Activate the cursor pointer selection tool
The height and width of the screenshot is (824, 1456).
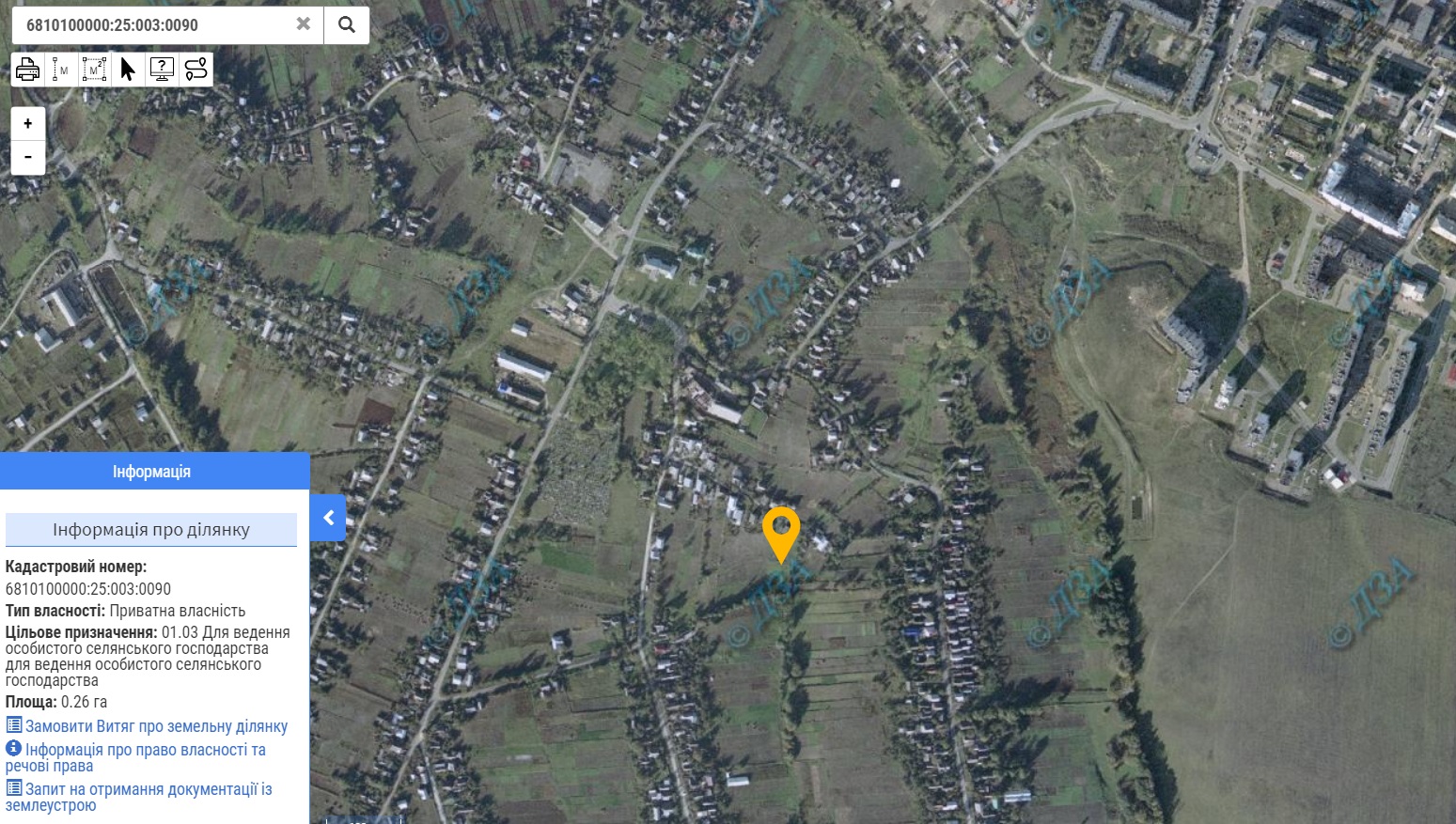(x=128, y=70)
